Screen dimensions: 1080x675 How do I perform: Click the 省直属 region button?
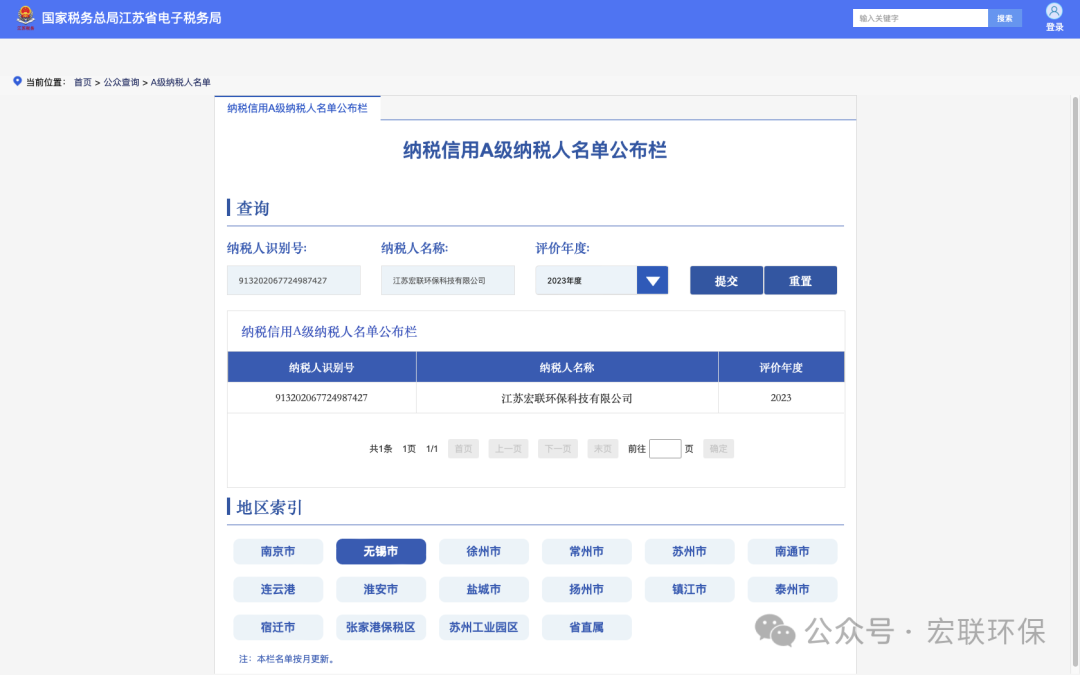point(586,627)
